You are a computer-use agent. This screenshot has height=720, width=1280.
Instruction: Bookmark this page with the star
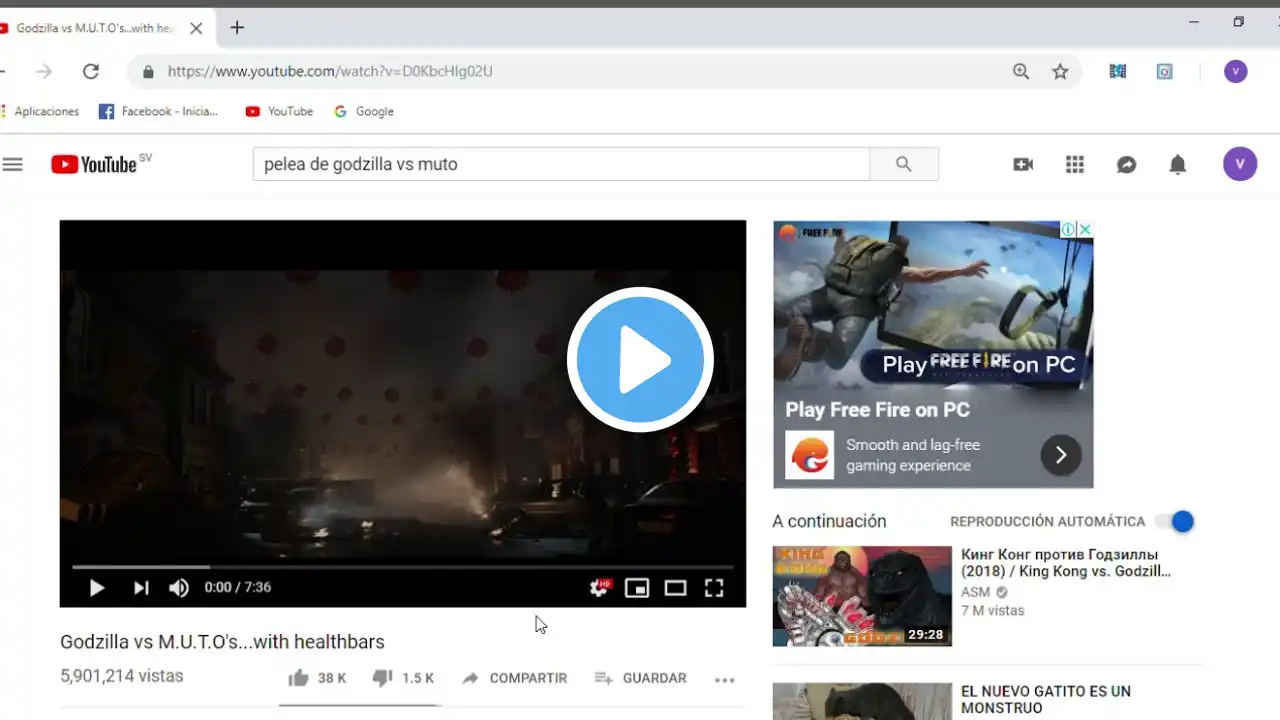point(1061,71)
